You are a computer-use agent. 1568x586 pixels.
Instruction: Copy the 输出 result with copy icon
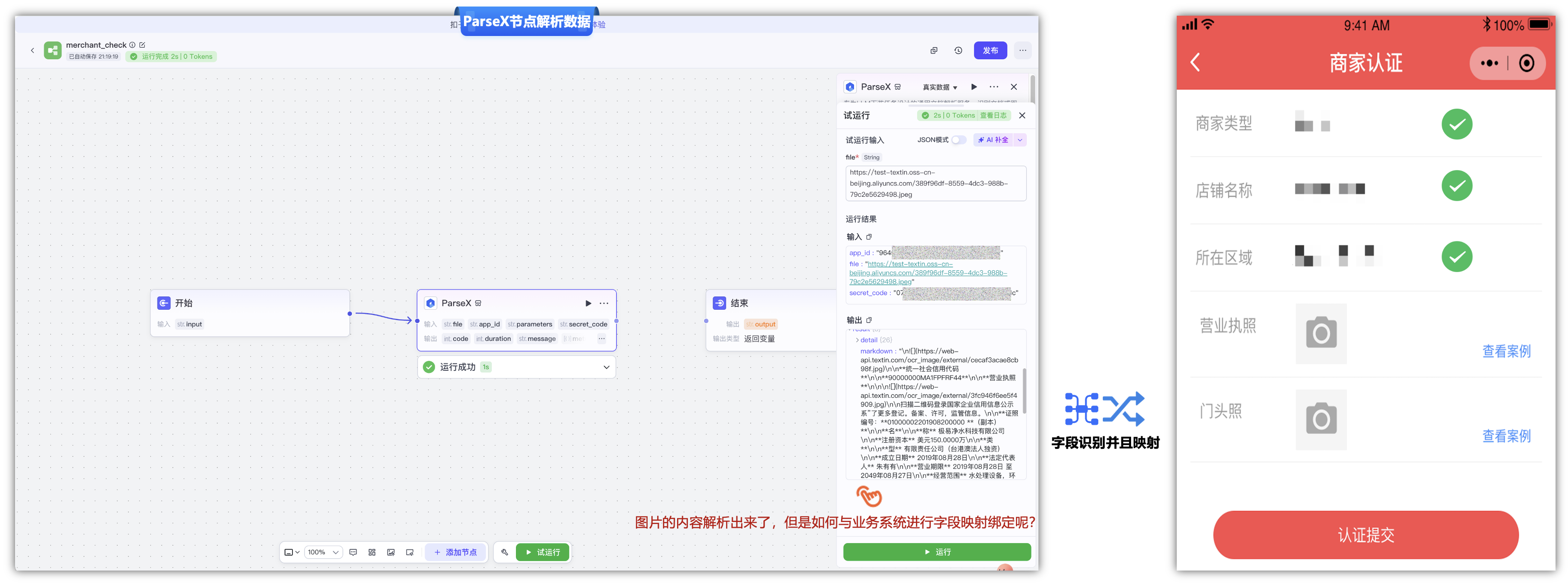point(869,320)
